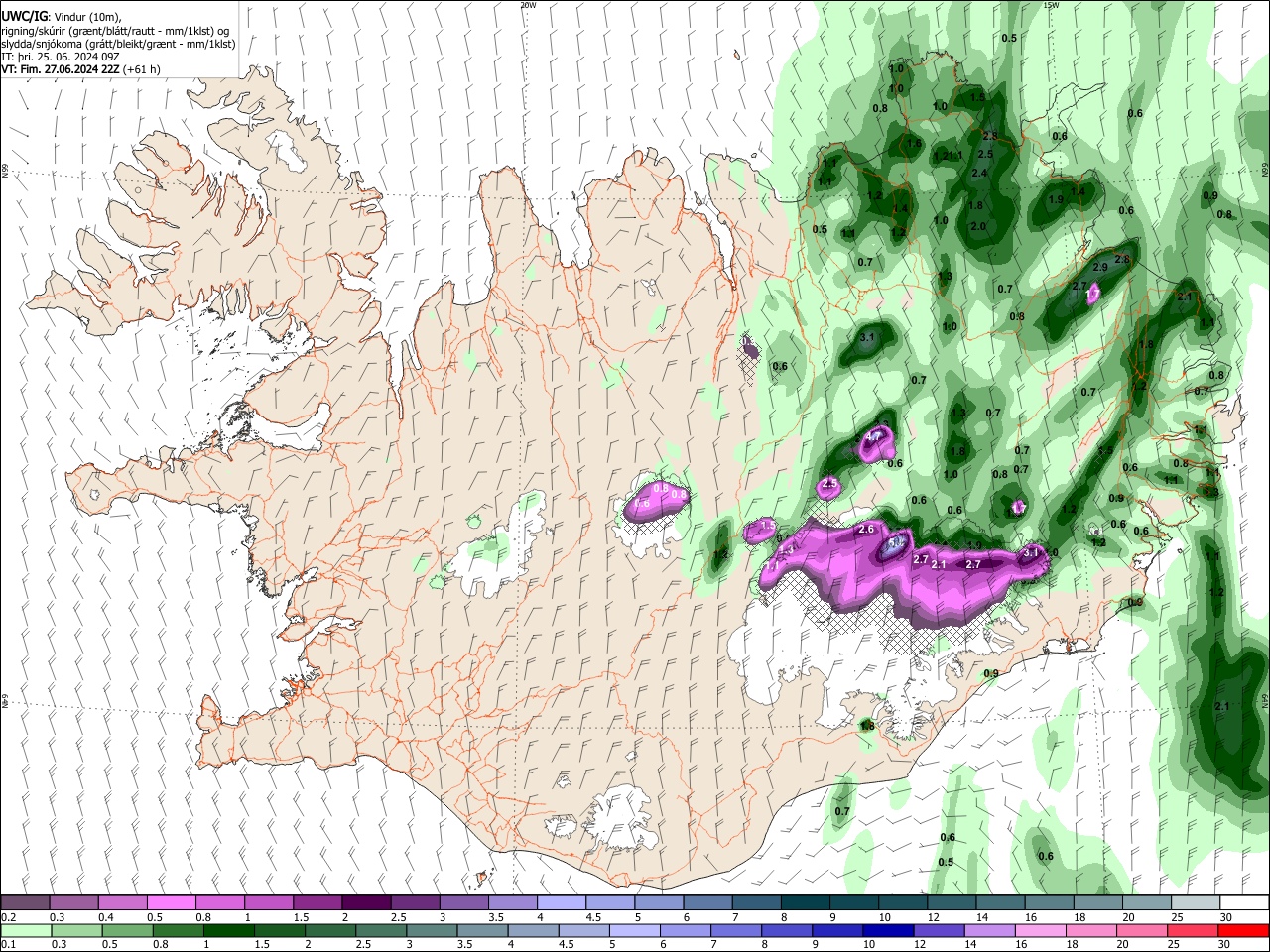
Task: Choose the deep blue lower swatch between 10 and 12
Action: click(x=887, y=930)
